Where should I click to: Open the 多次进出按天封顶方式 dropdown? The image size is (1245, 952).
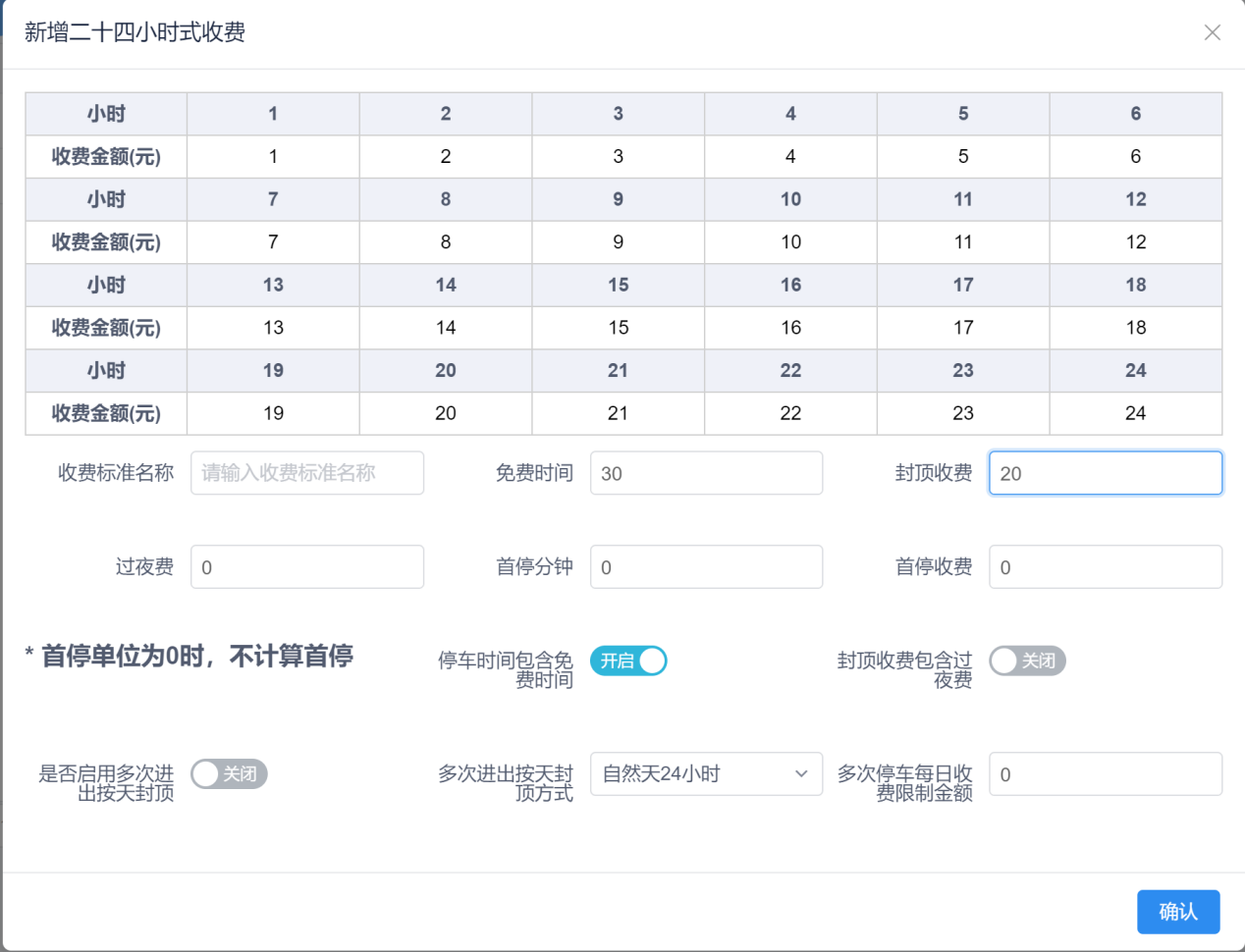coord(706,774)
